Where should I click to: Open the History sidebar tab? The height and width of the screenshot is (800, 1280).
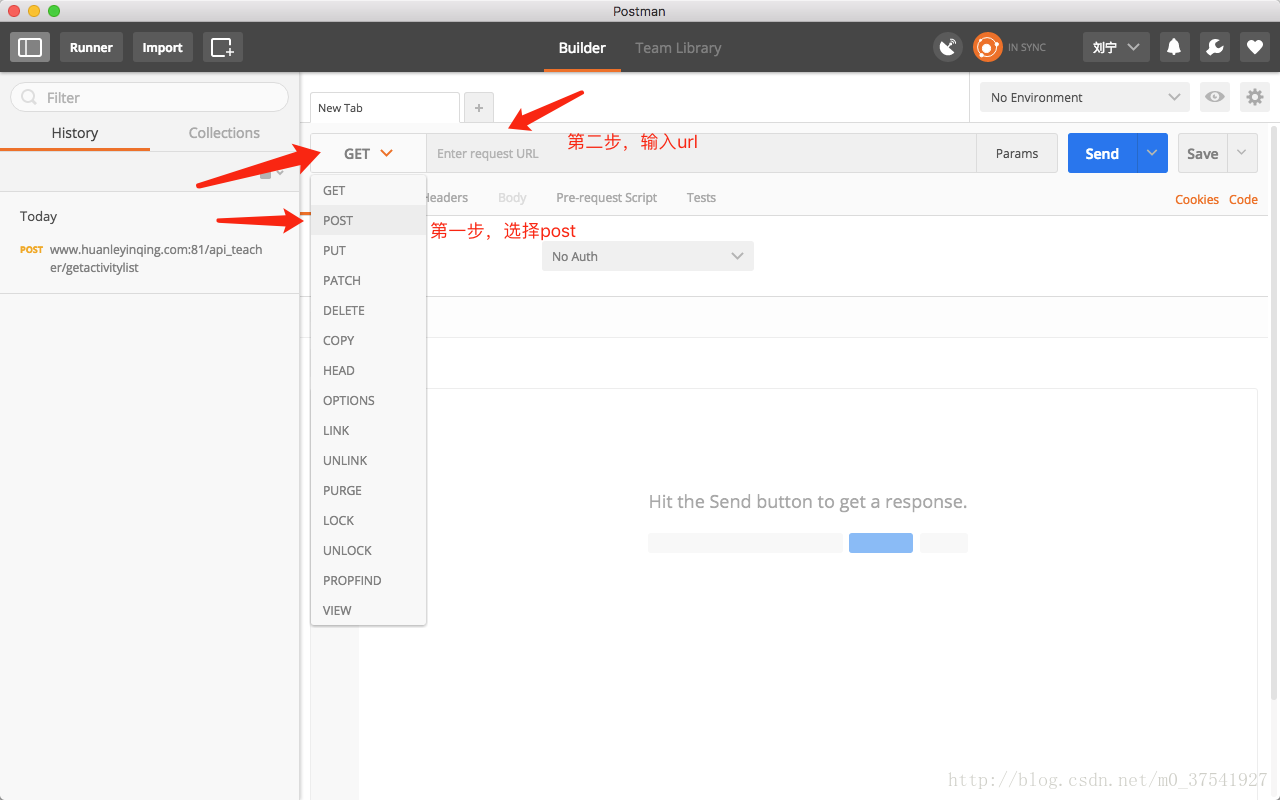75,133
